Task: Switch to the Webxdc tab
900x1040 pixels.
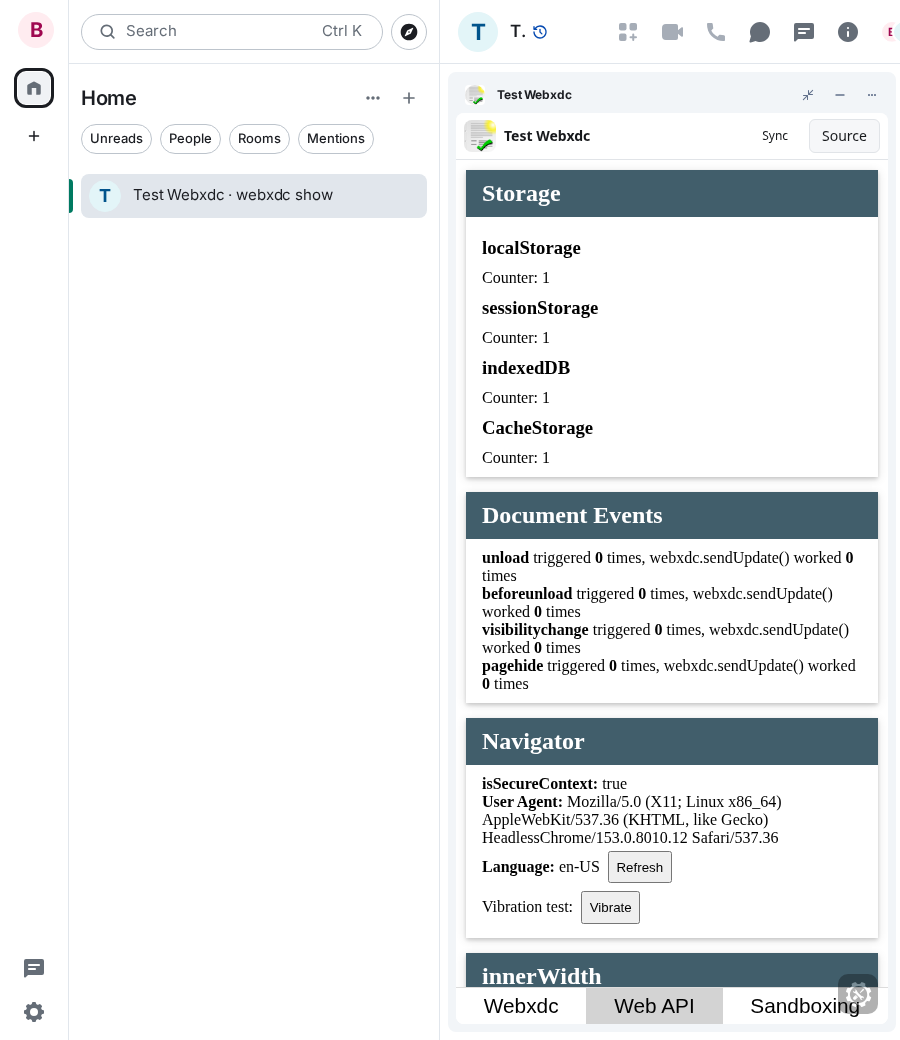Action: 521,1006
